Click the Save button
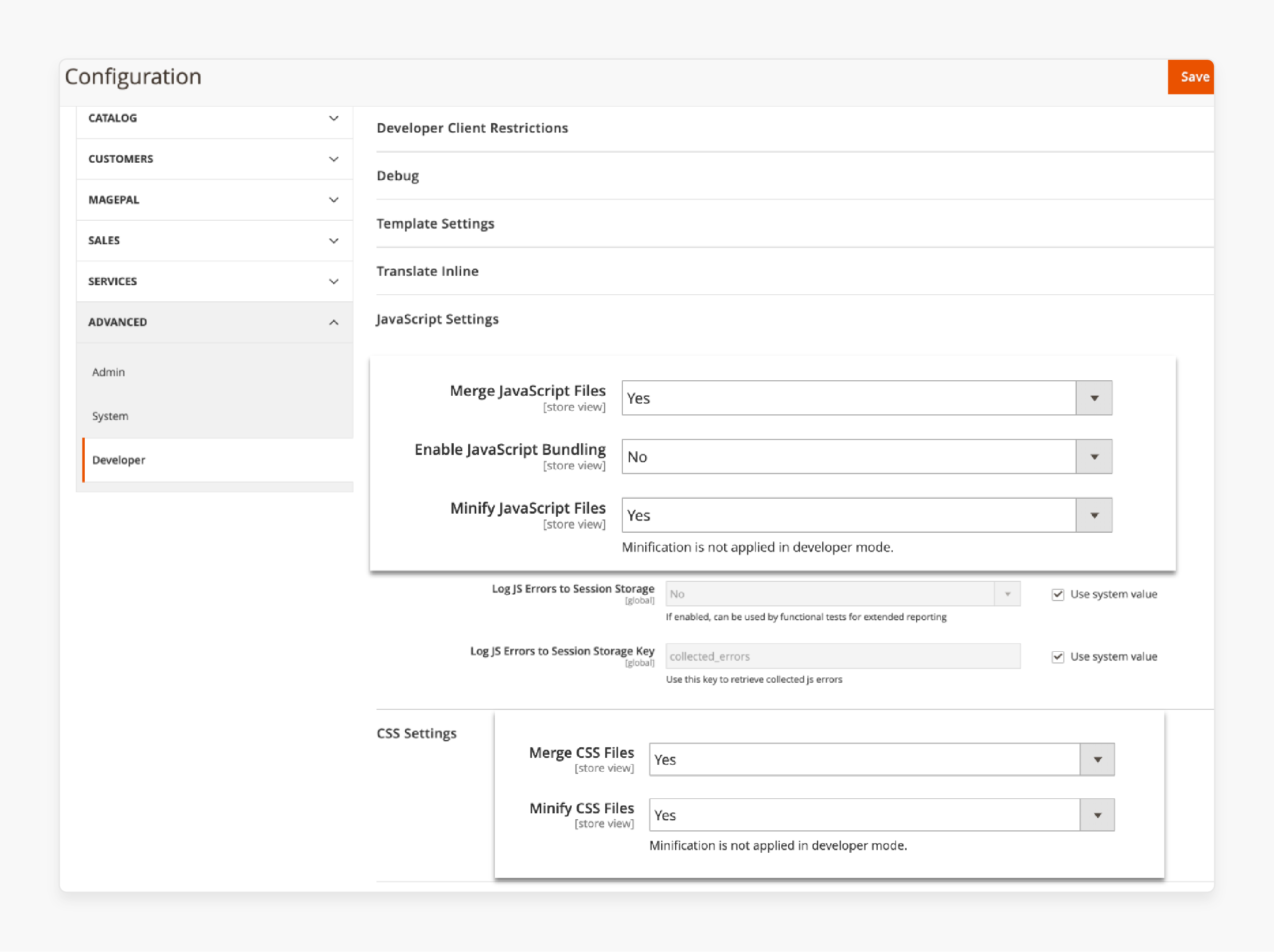 point(1190,77)
